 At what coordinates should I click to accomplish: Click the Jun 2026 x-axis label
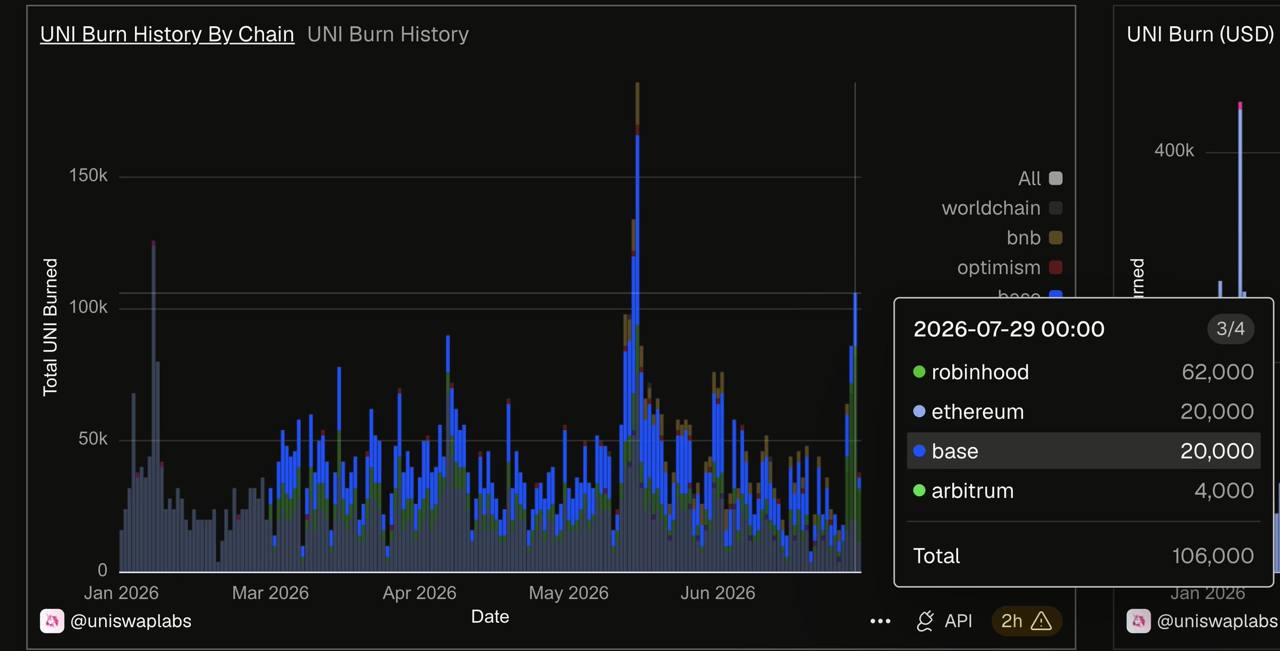[x=717, y=593]
